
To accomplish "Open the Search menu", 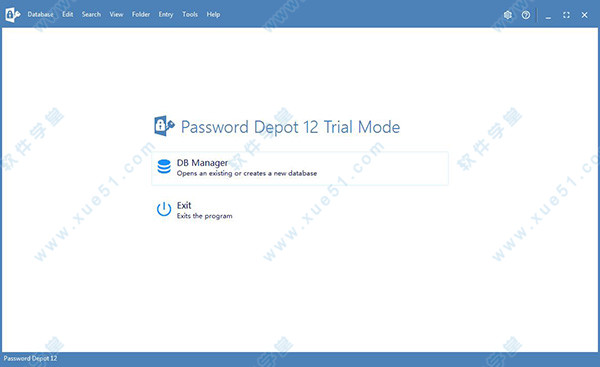I will point(91,15).
